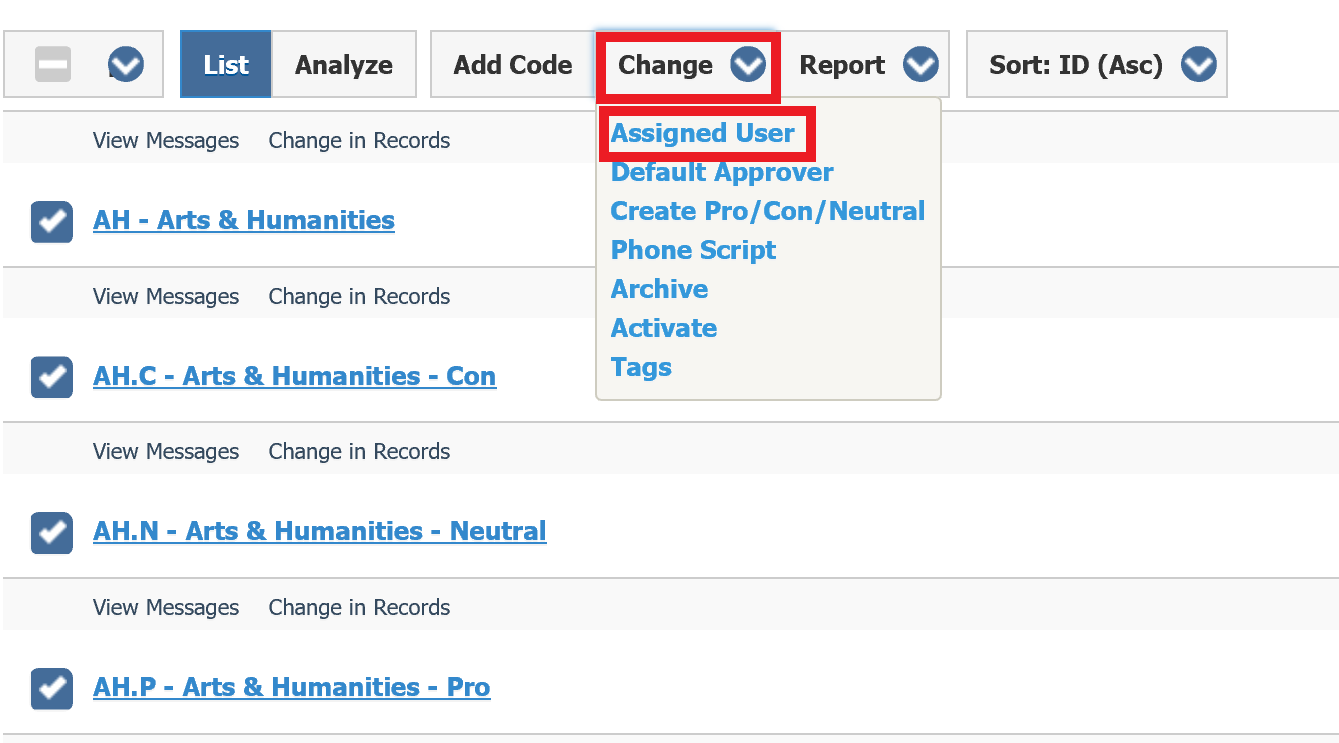Click Change in Records above AH.P row
The height and width of the screenshot is (743, 1339).
pos(359,608)
